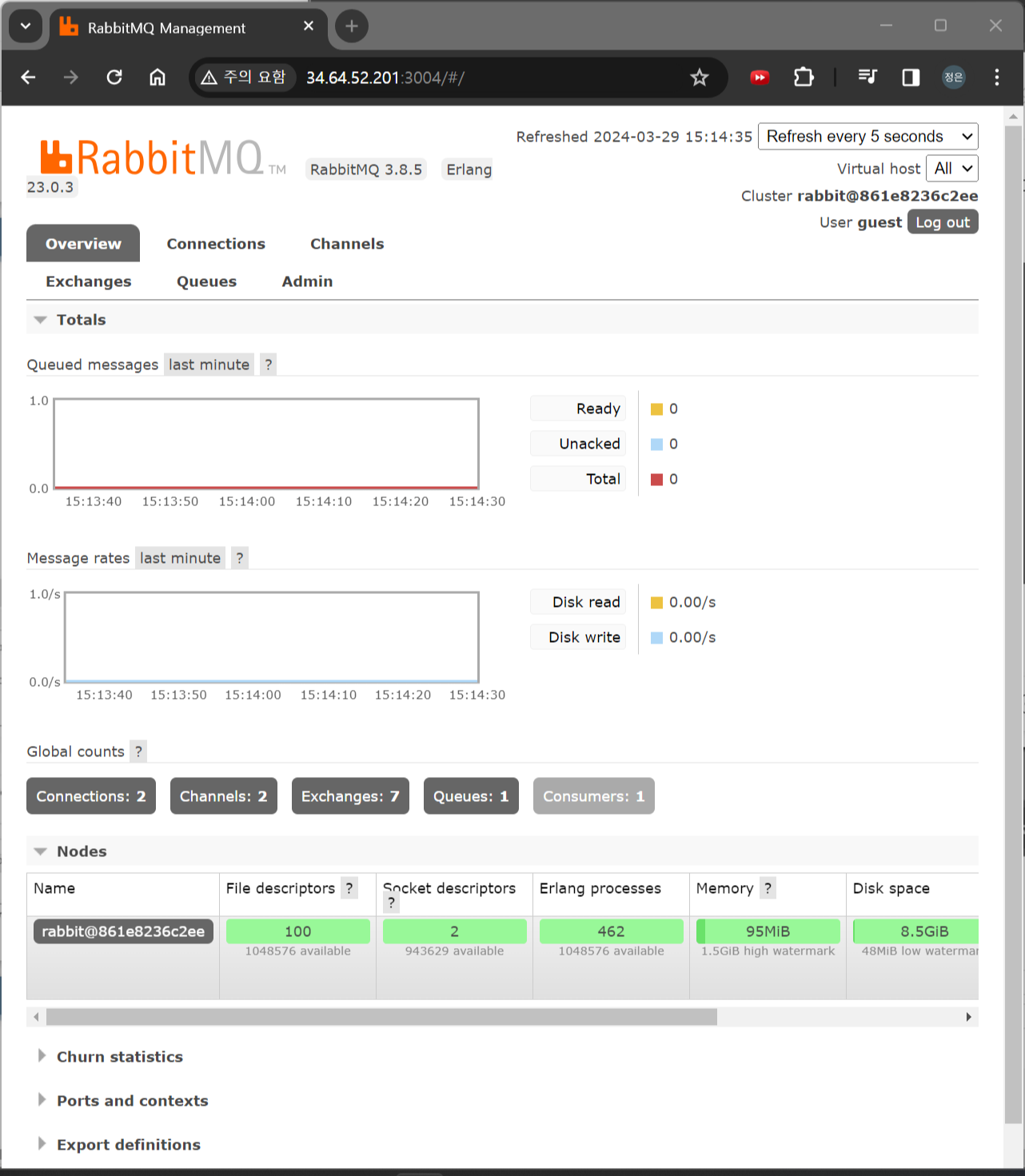Toggle the browser side panel icon
1025x1176 pixels.
click(911, 78)
